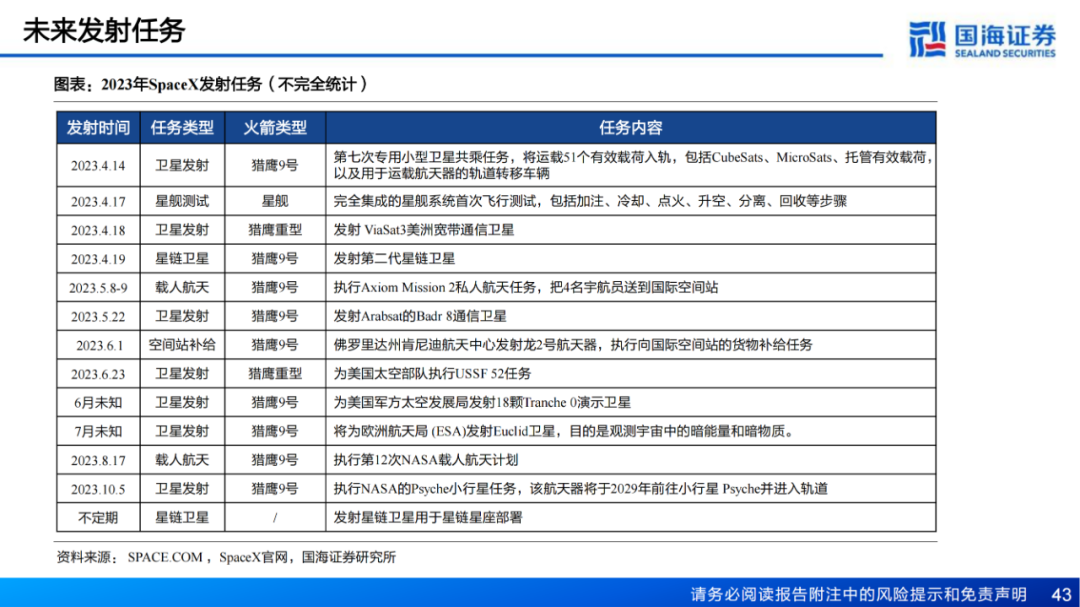Select 卫星发射 in the 2023.4.14 row

[x=183, y=165]
